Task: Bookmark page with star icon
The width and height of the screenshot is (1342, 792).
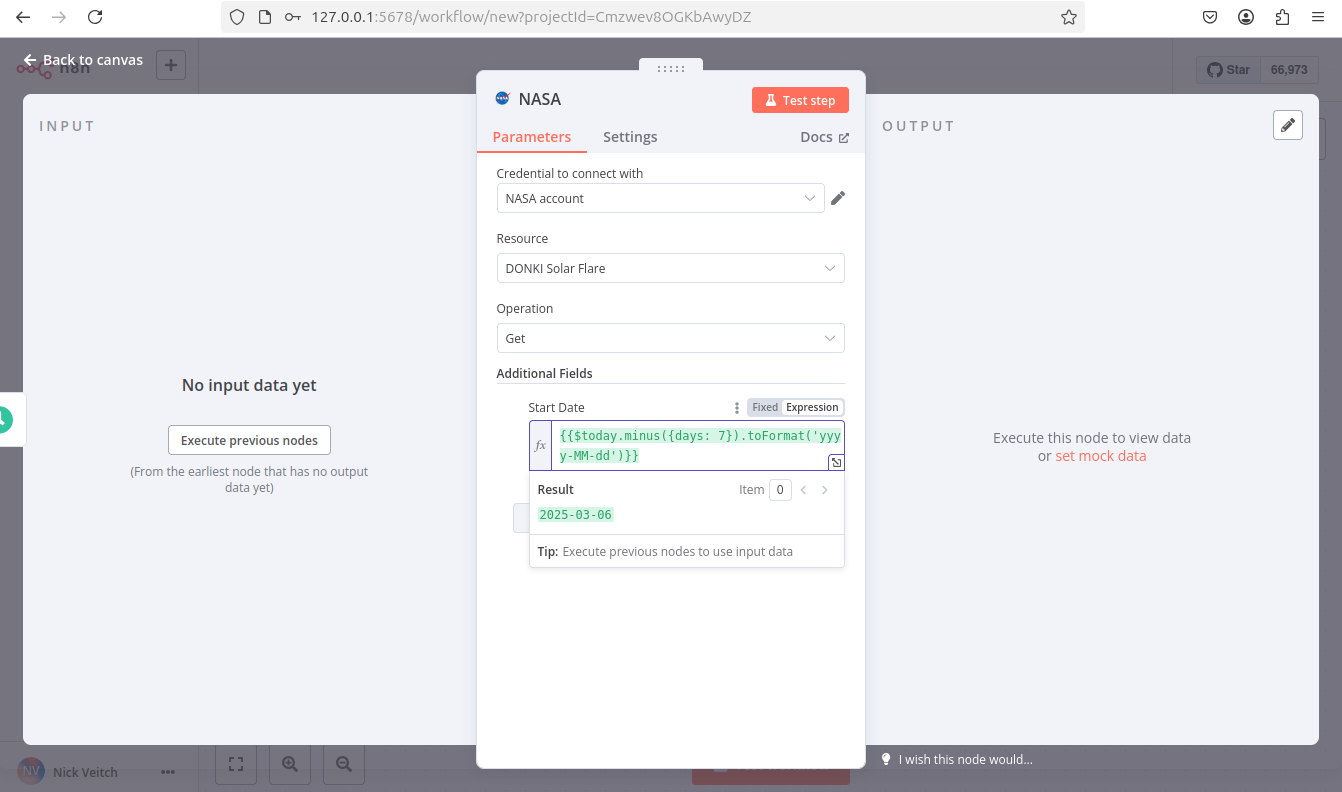Action: tap(1068, 17)
